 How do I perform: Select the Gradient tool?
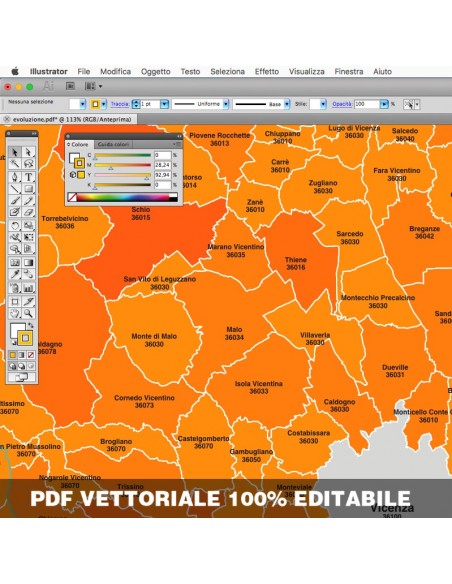tap(29, 263)
